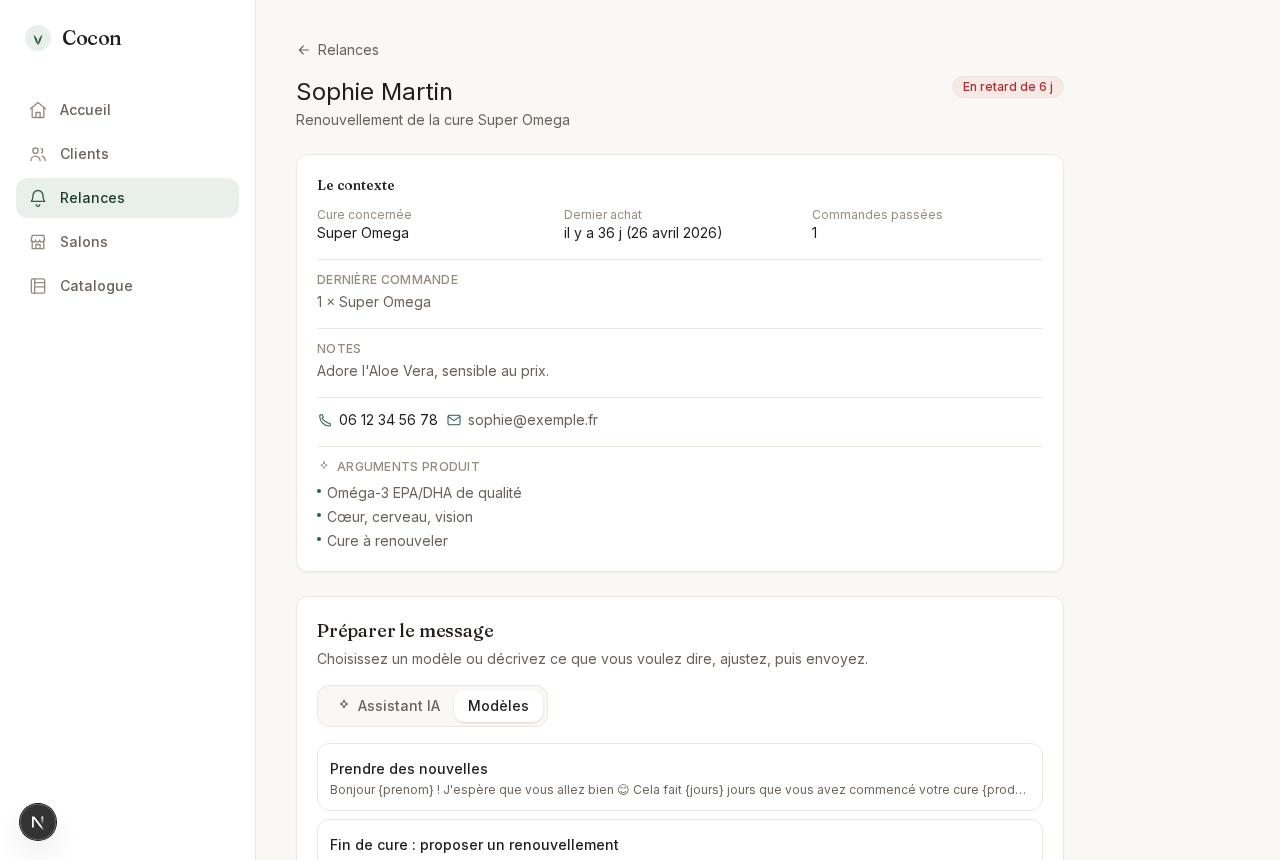Click the phone icon beside the number

(x=325, y=420)
